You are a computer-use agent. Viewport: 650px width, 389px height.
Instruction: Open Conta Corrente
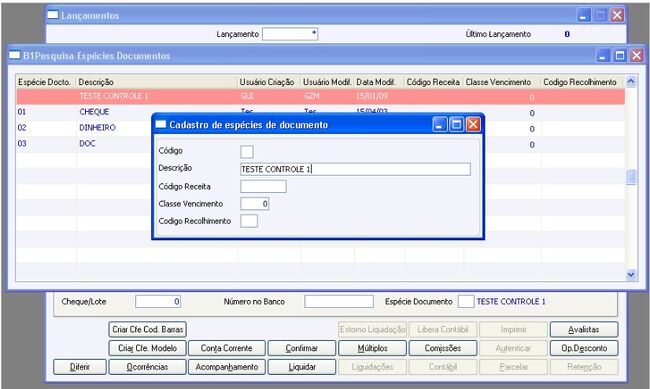click(227, 348)
